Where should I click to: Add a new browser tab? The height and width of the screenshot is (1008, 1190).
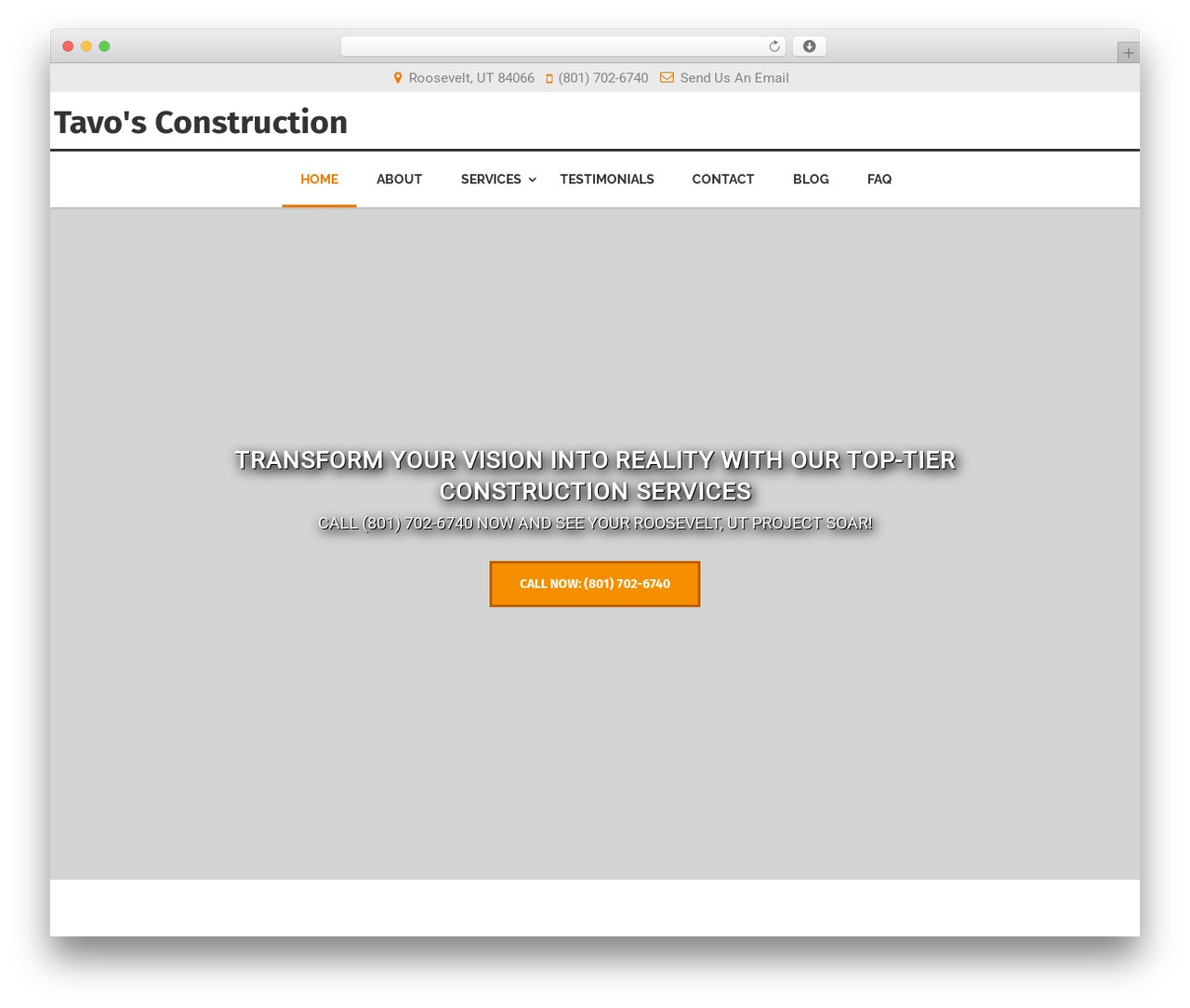[1128, 53]
